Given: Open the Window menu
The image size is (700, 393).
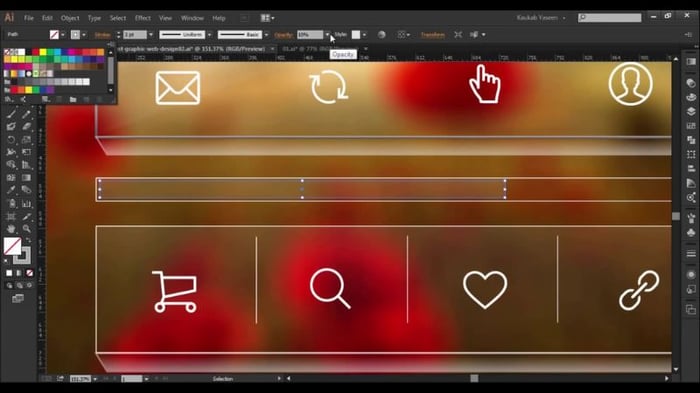Looking at the screenshot, I should [192, 18].
